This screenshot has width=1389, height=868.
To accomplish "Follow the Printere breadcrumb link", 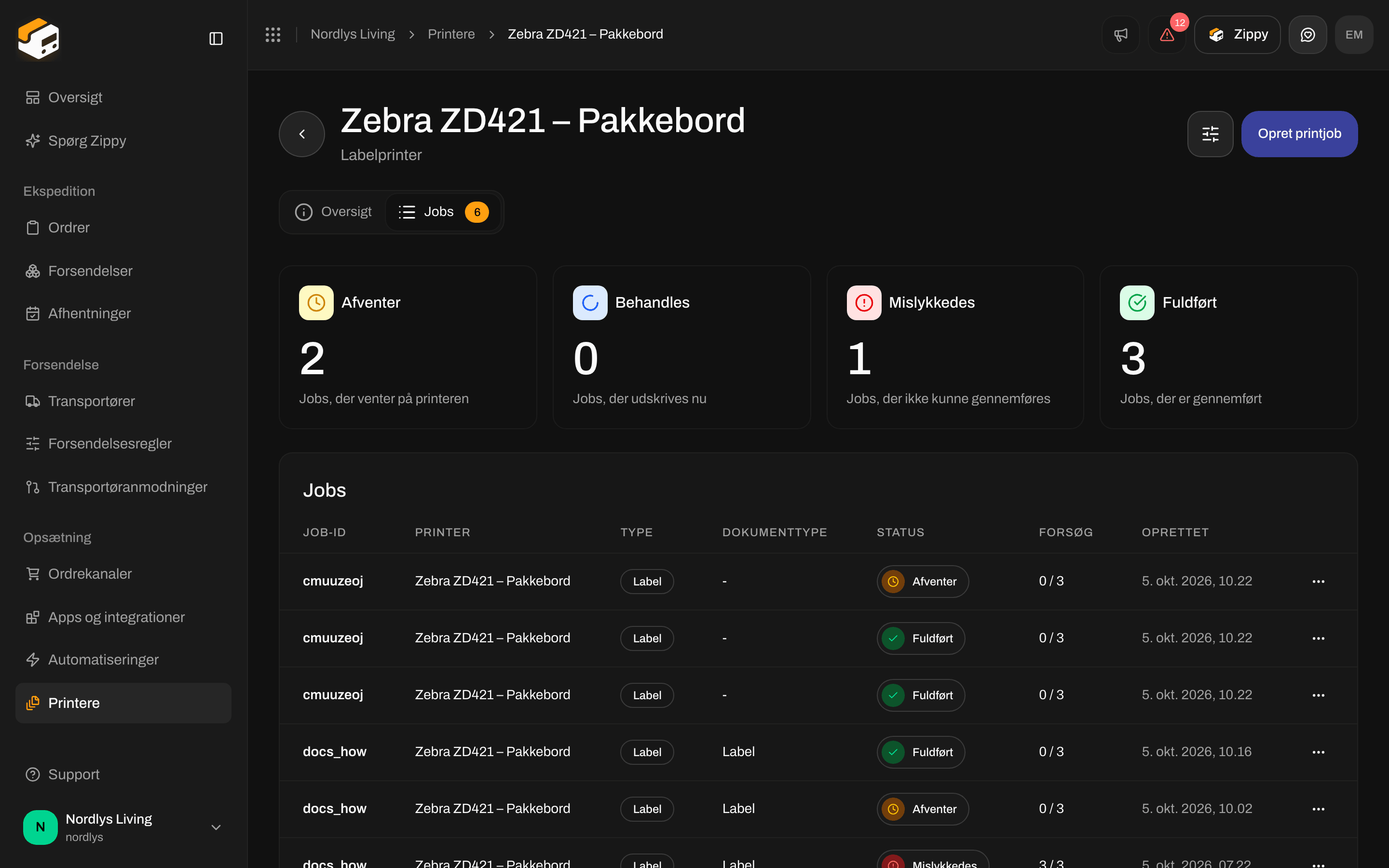I will tap(451, 34).
